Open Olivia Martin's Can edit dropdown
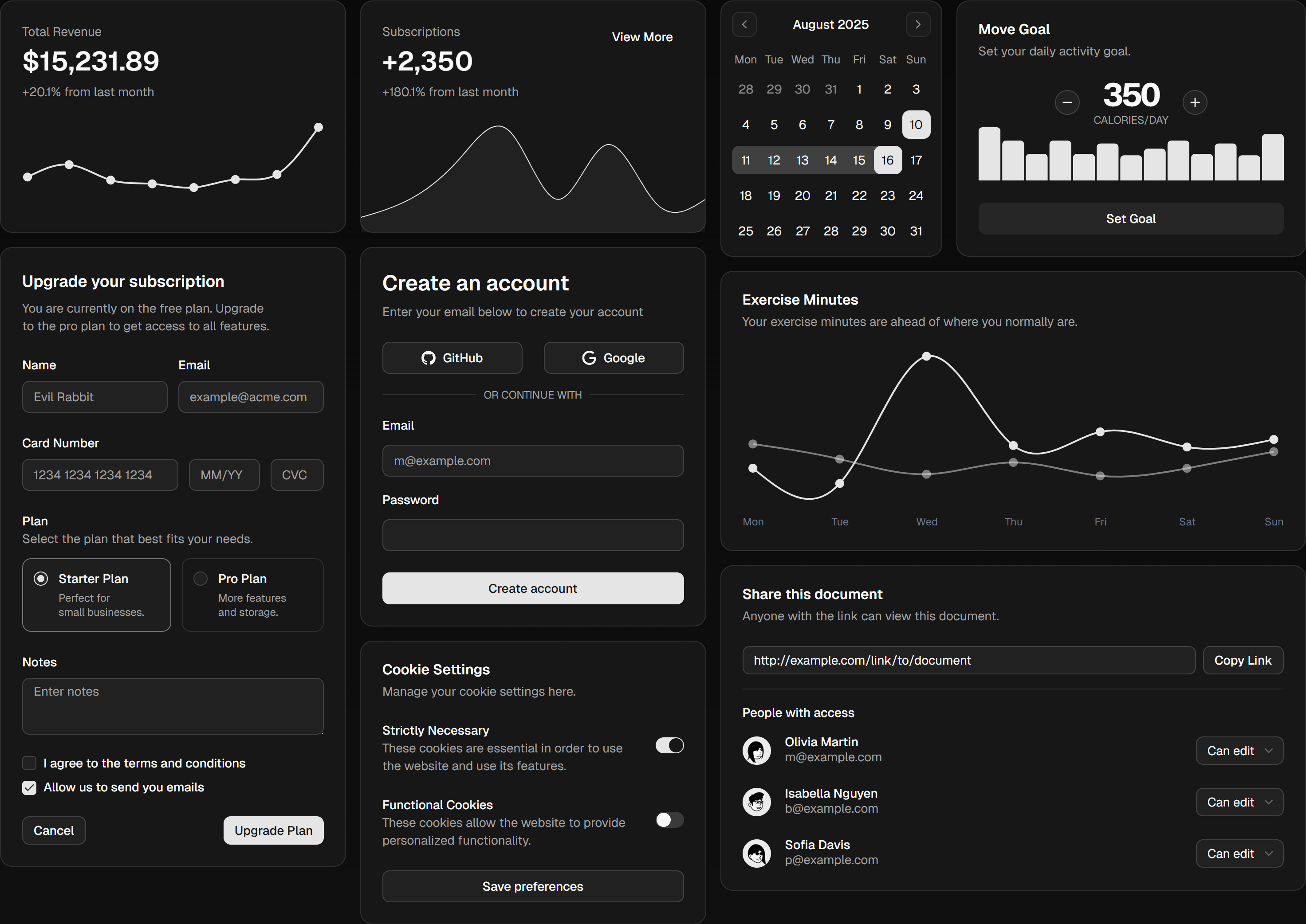The height and width of the screenshot is (924, 1306). click(x=1239, y=751)
